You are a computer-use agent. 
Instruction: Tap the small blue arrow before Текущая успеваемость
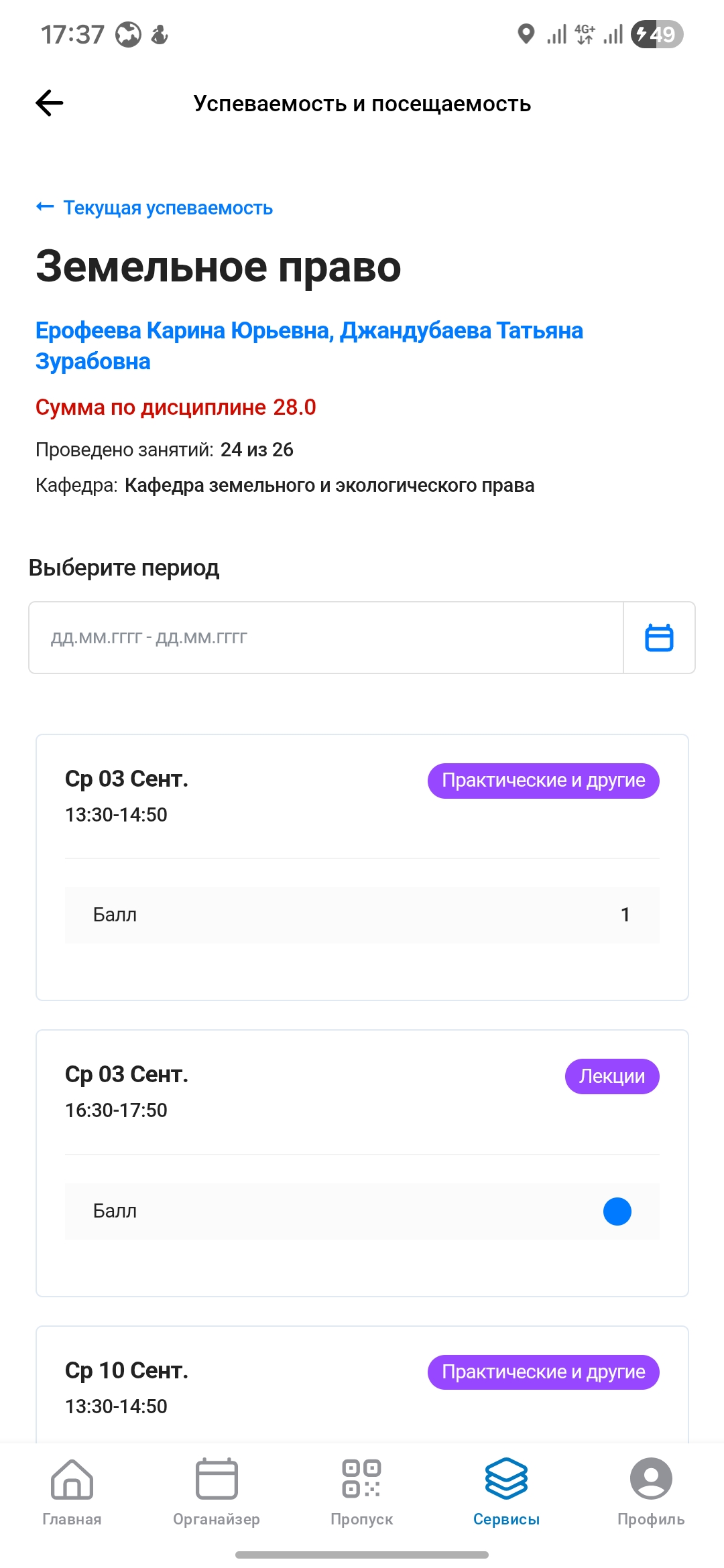tap(45, 207)
